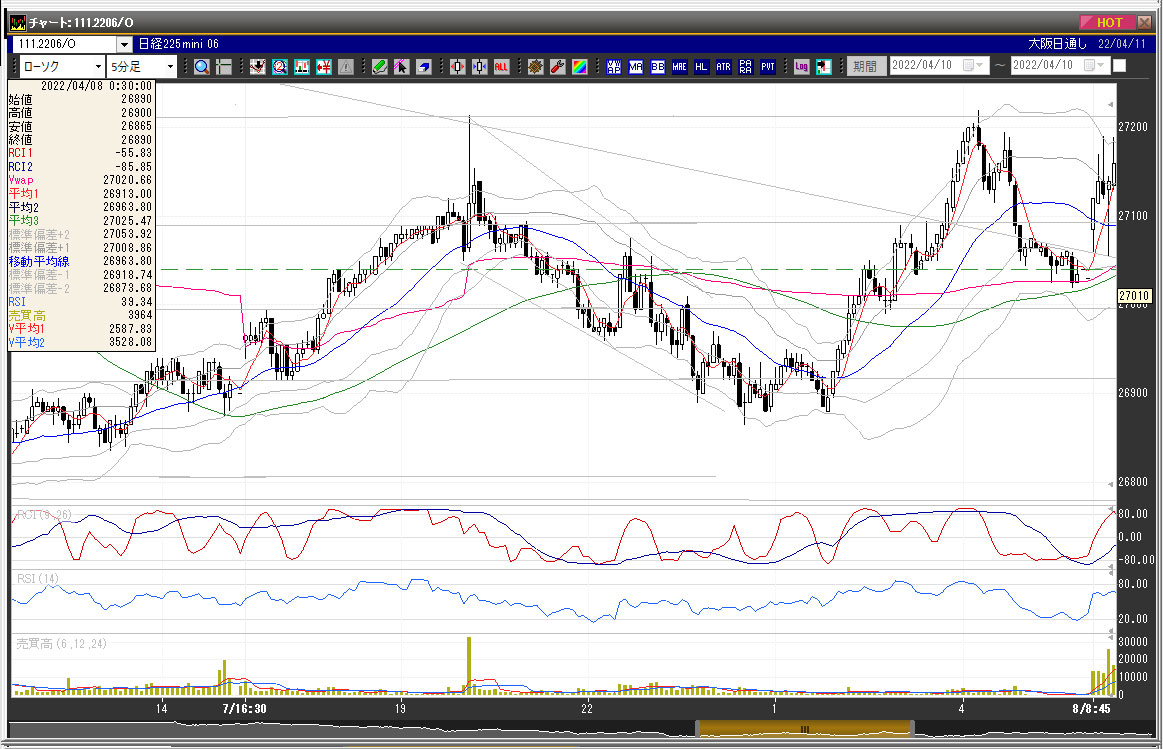This screenshot has width=1163, height=749.
Task: Click the chart with down-arrow icon
Action: [257, 67]
